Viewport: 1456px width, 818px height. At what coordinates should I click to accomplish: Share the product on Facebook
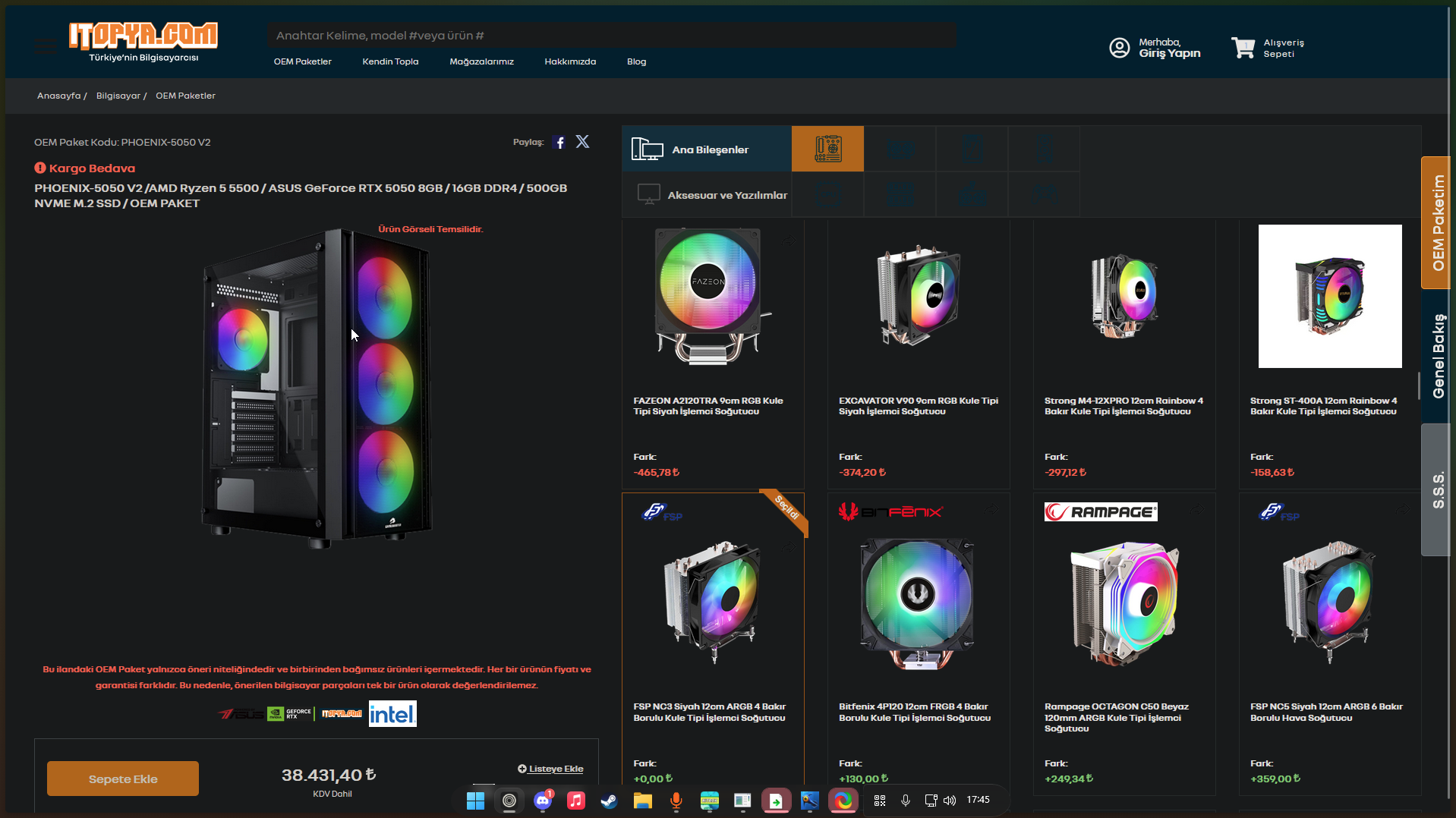[559, 143]
